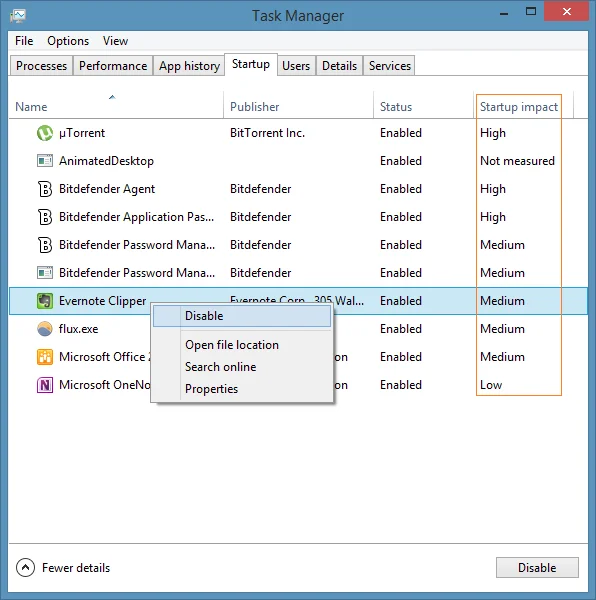Click the Evernote Clipper elephant icon
Image resolution: width=596 pixels, height=600 pixels.
coord(45,301)
